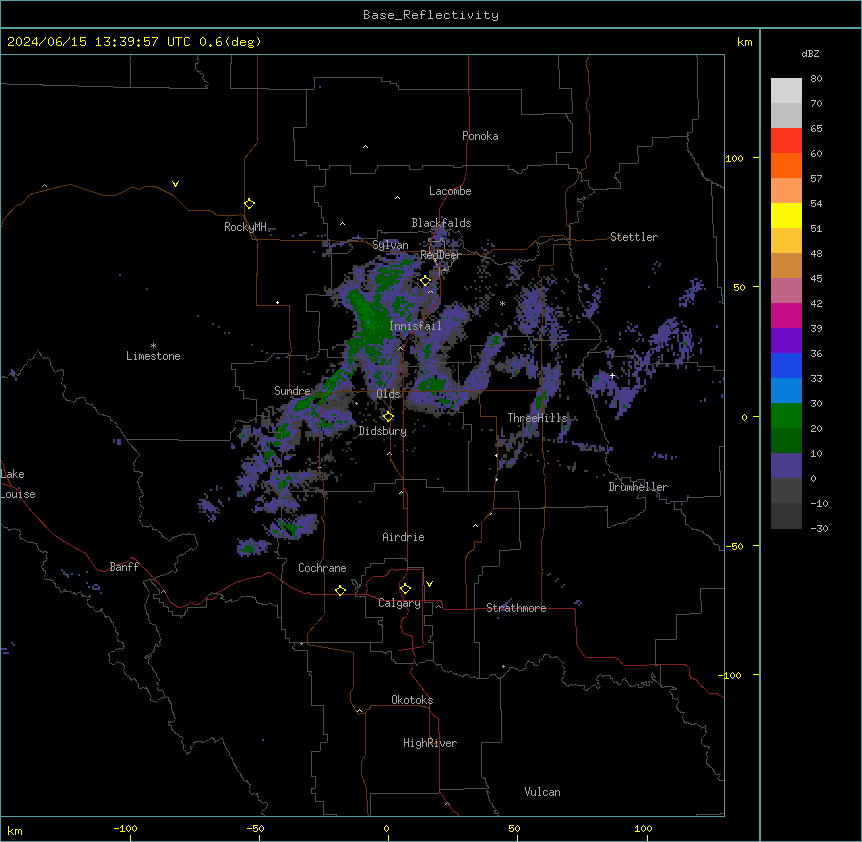Viewport: 862px width, 842px height.
Task: Click the Olds town label
Action: (x=388, y=394)
